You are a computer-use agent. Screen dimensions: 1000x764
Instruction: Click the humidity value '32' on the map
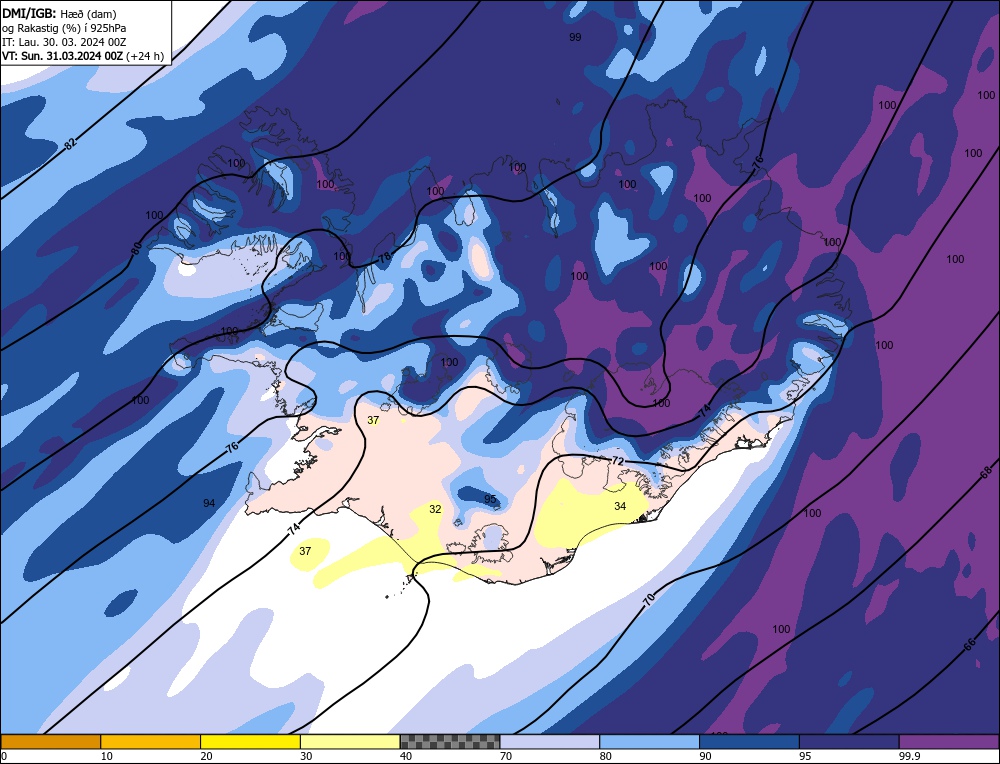(x=435, y=509)
